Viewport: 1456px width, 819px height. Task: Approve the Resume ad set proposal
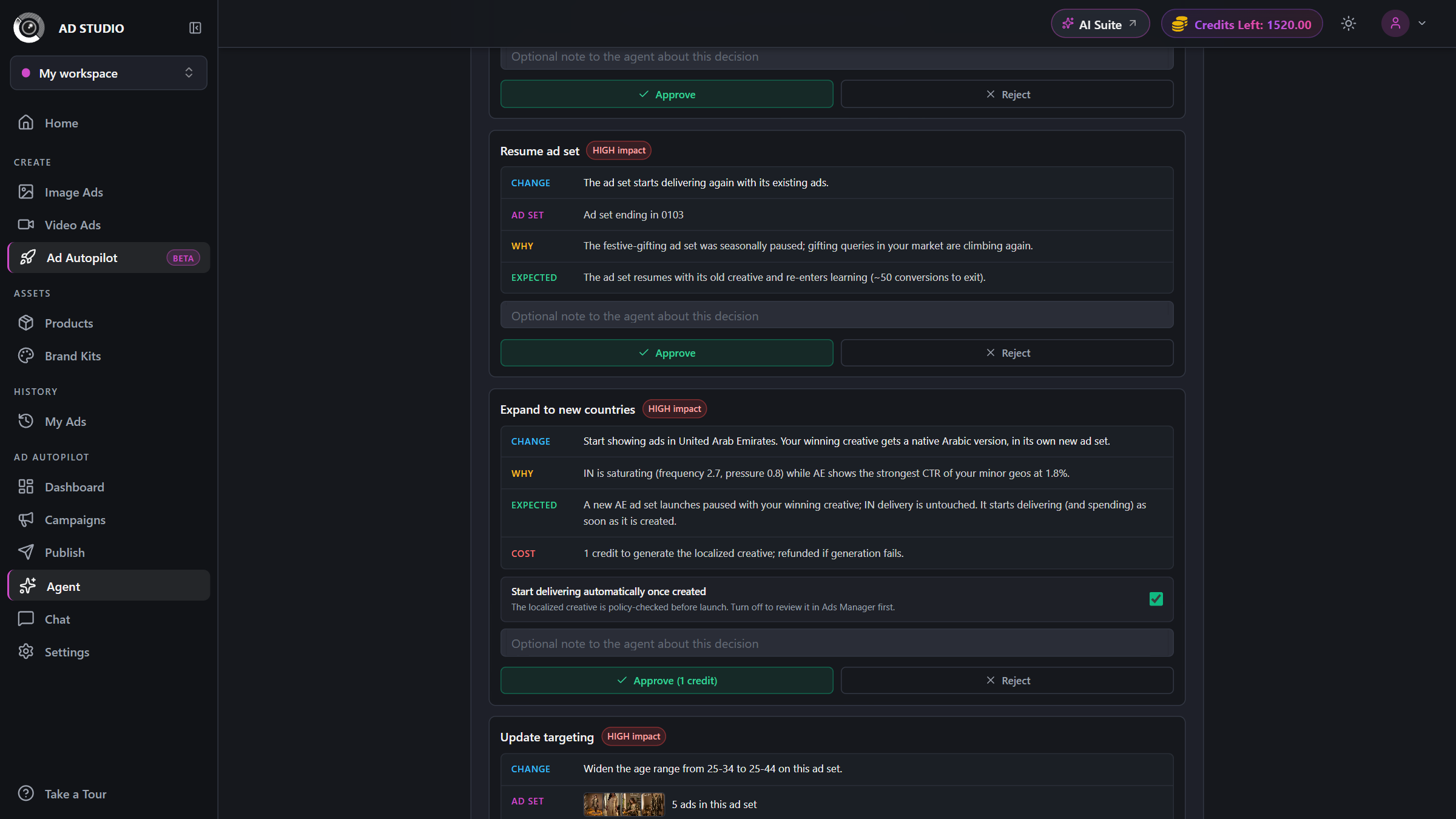pos(667,353)
